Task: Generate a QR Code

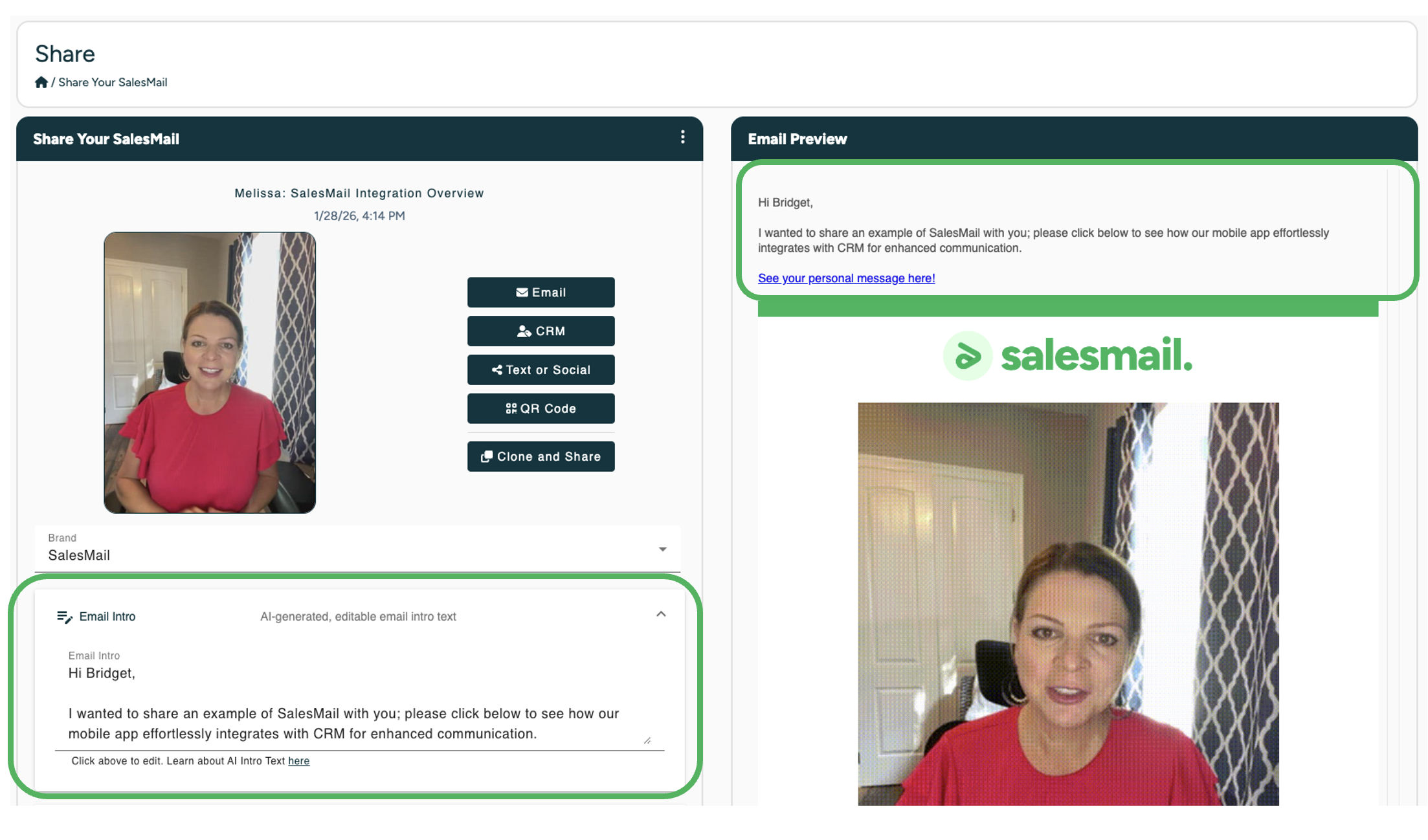Action: coord(541,408)
